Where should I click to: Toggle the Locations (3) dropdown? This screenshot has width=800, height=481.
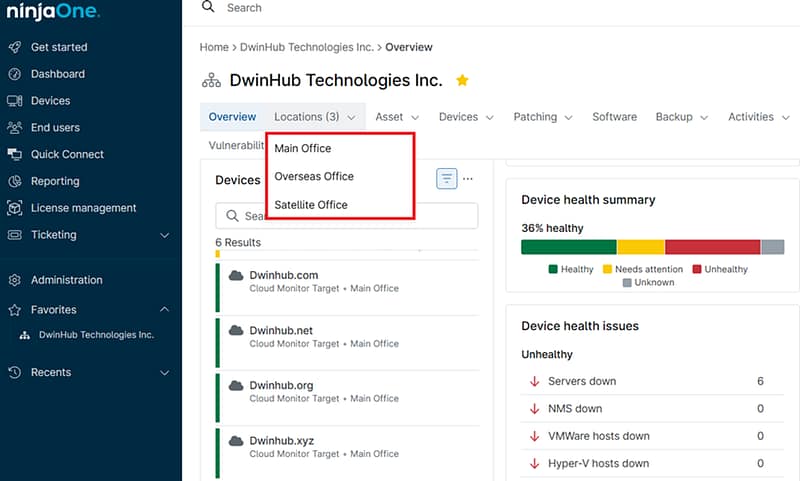(315, 117)
